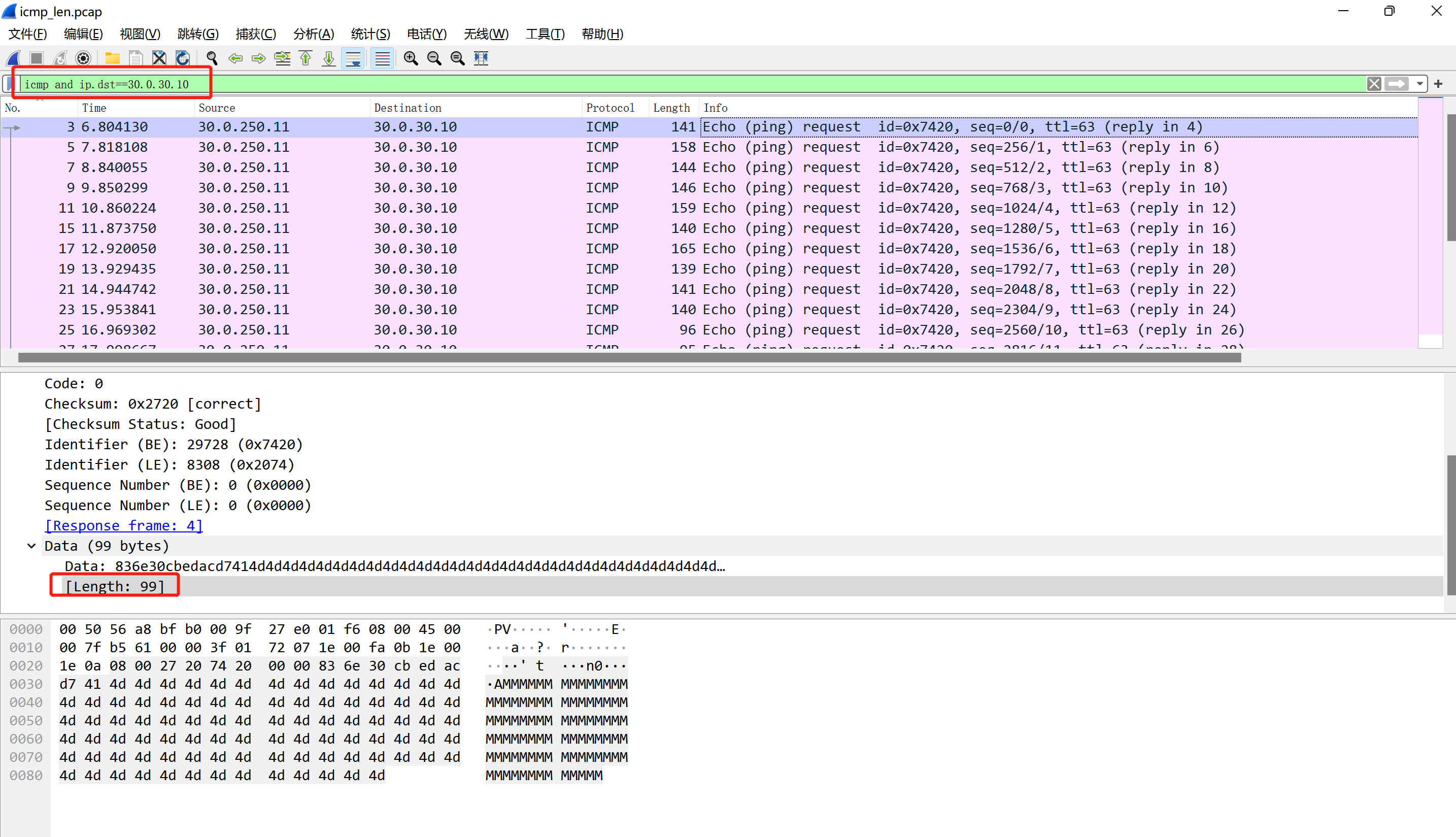
Task: Click the open capture file folder icon
Action: [x=112, y=58]
